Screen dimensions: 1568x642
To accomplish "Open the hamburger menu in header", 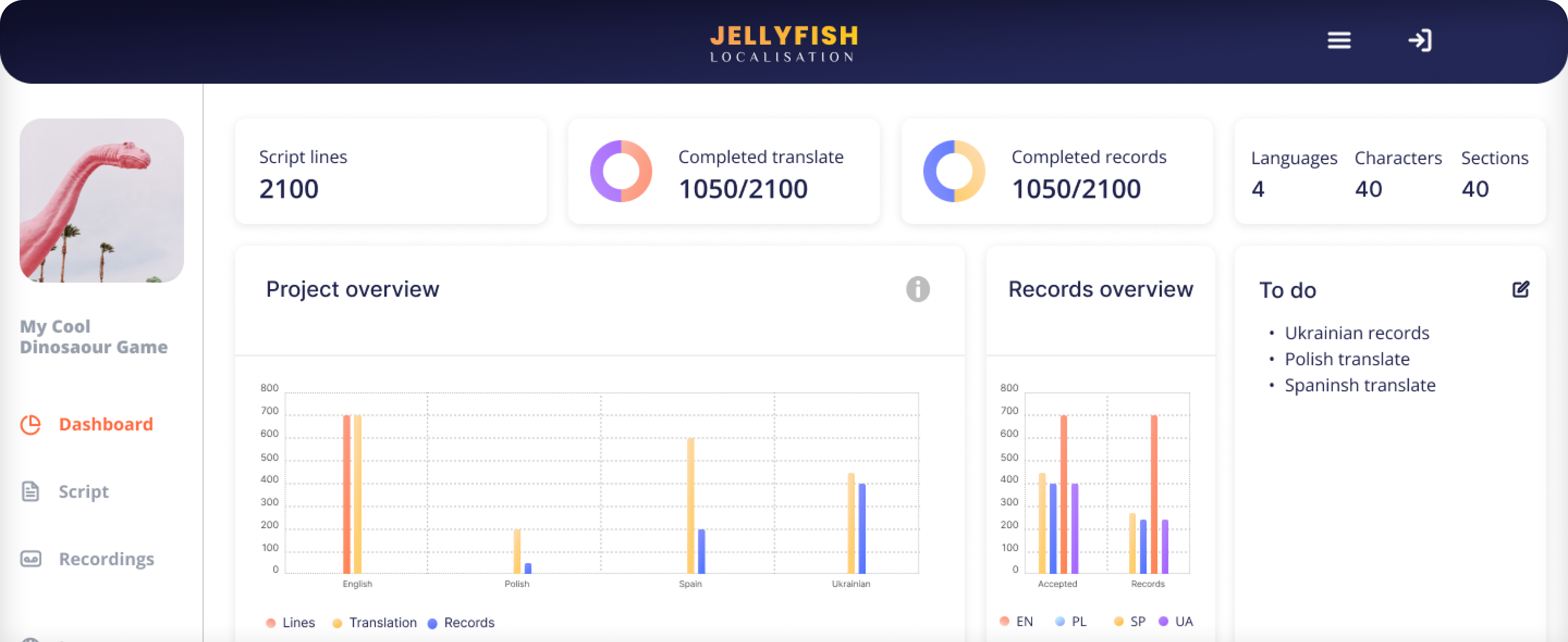I will click(x=1338, y=40).
